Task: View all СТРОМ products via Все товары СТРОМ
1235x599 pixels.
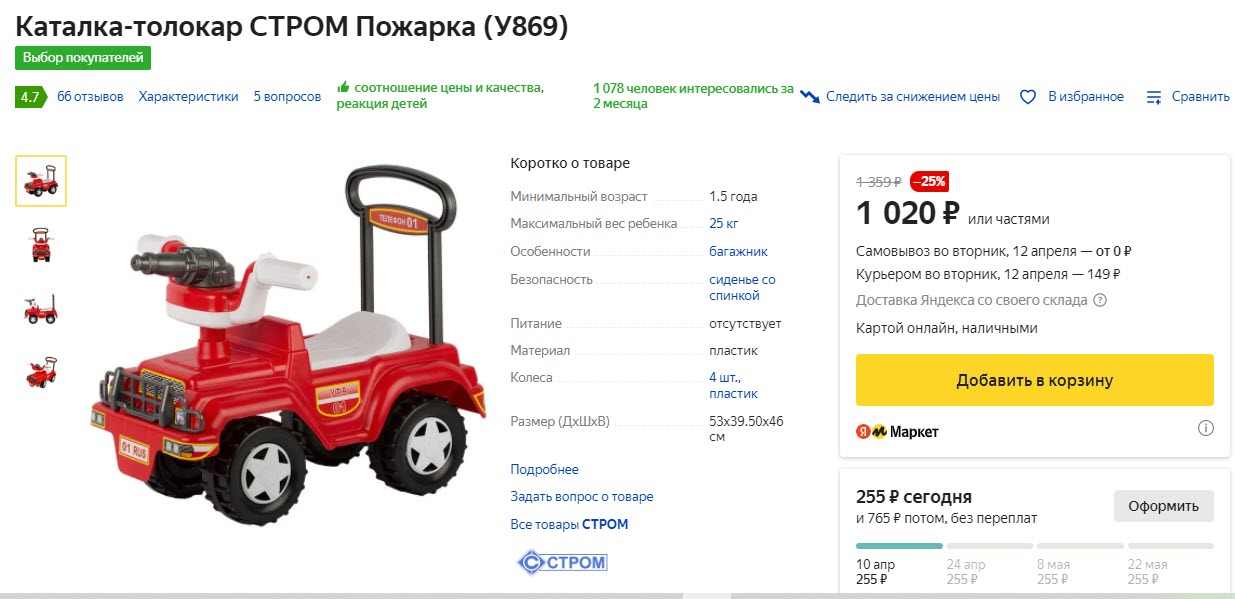Action: coord(569,524)
